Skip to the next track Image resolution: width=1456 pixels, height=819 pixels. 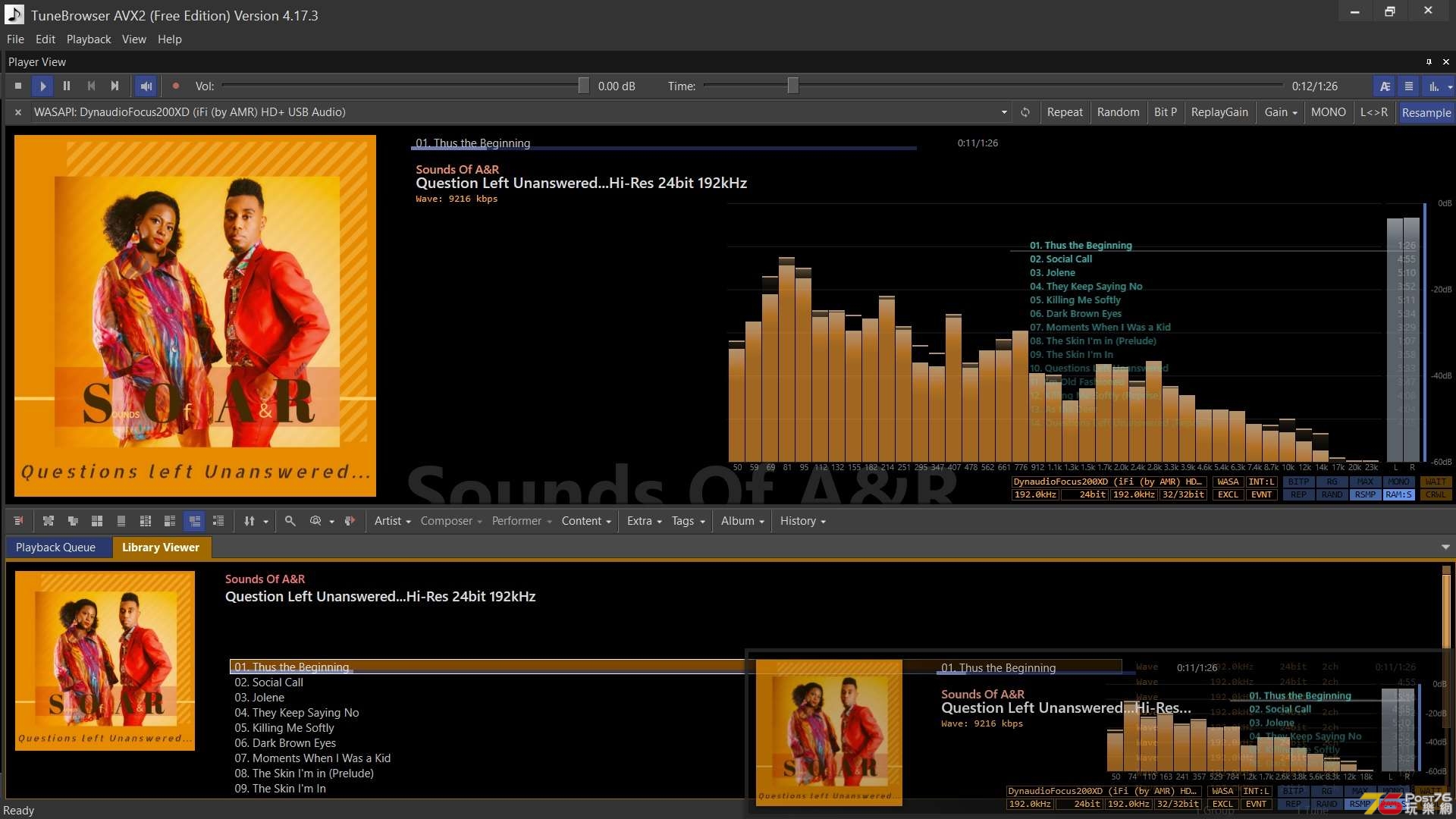point(115,86)
